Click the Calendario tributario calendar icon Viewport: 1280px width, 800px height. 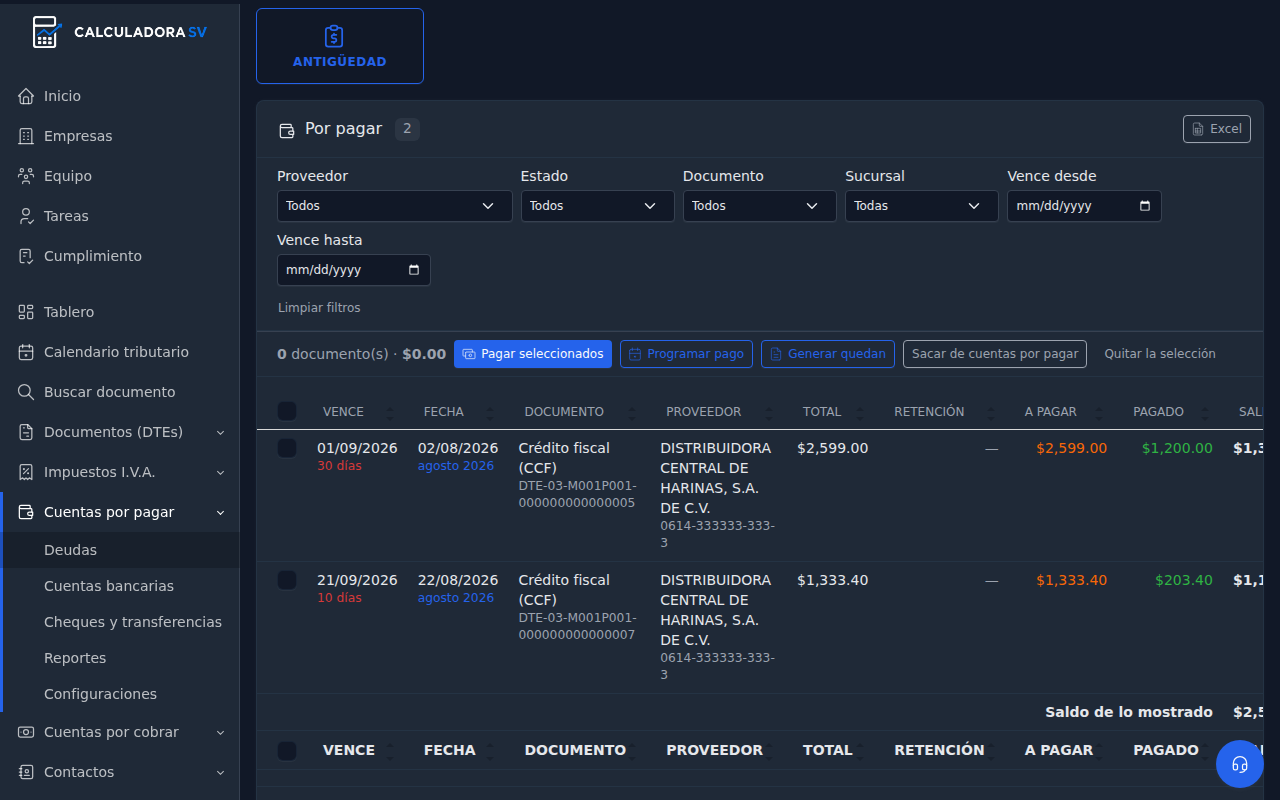pyautogui.click(x=26, y=352)
